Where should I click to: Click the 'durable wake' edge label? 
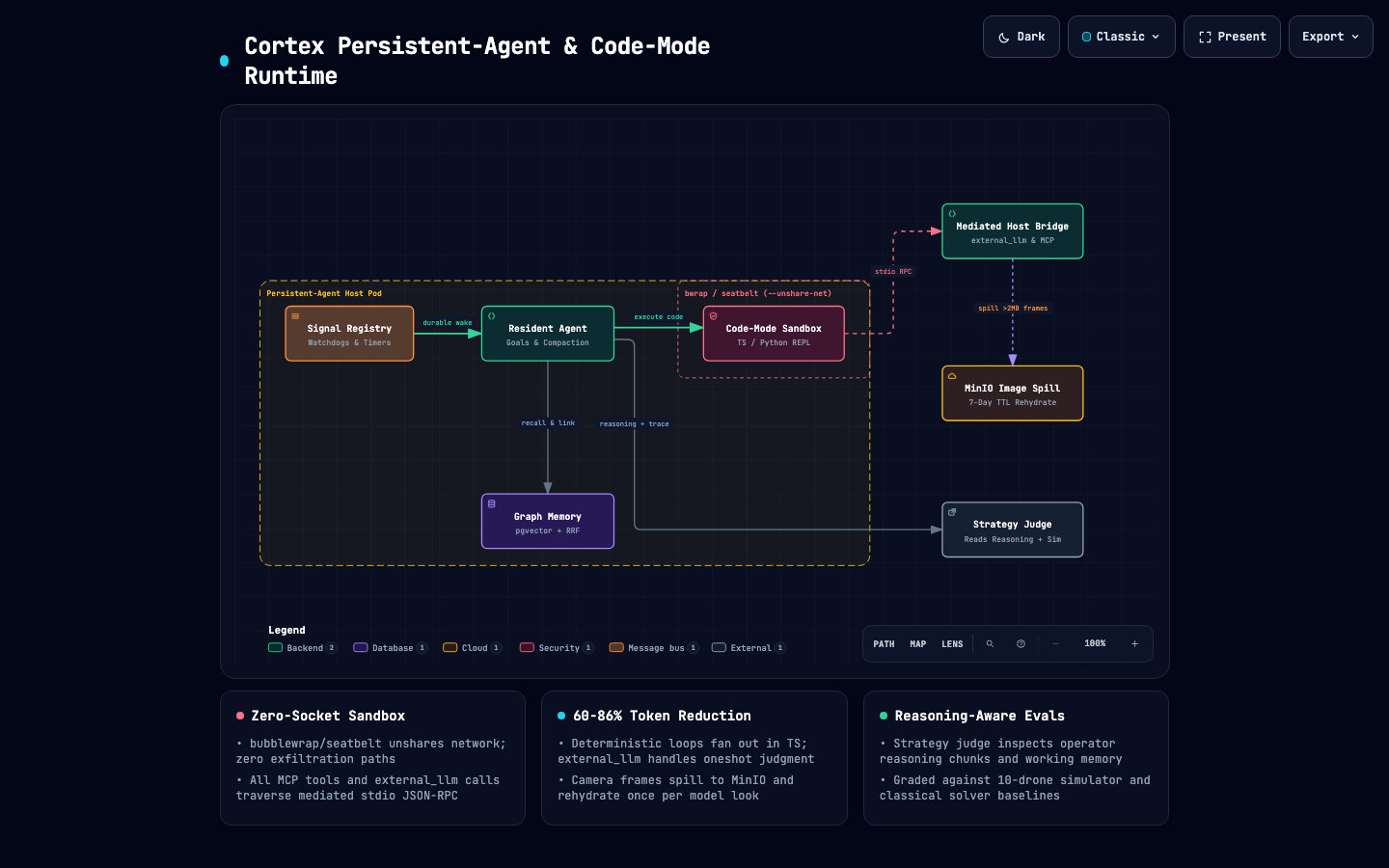pyautogui.click(x=448, y=323)
